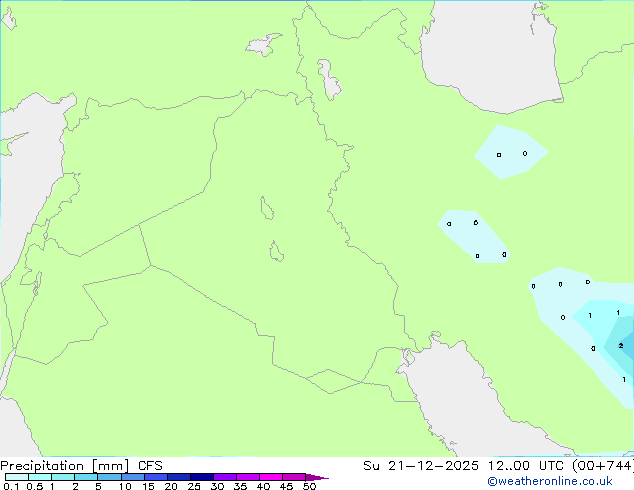Screen dimensions: 634x490
Task: Click the legend label '40'
Action: [x=263, y=486]
